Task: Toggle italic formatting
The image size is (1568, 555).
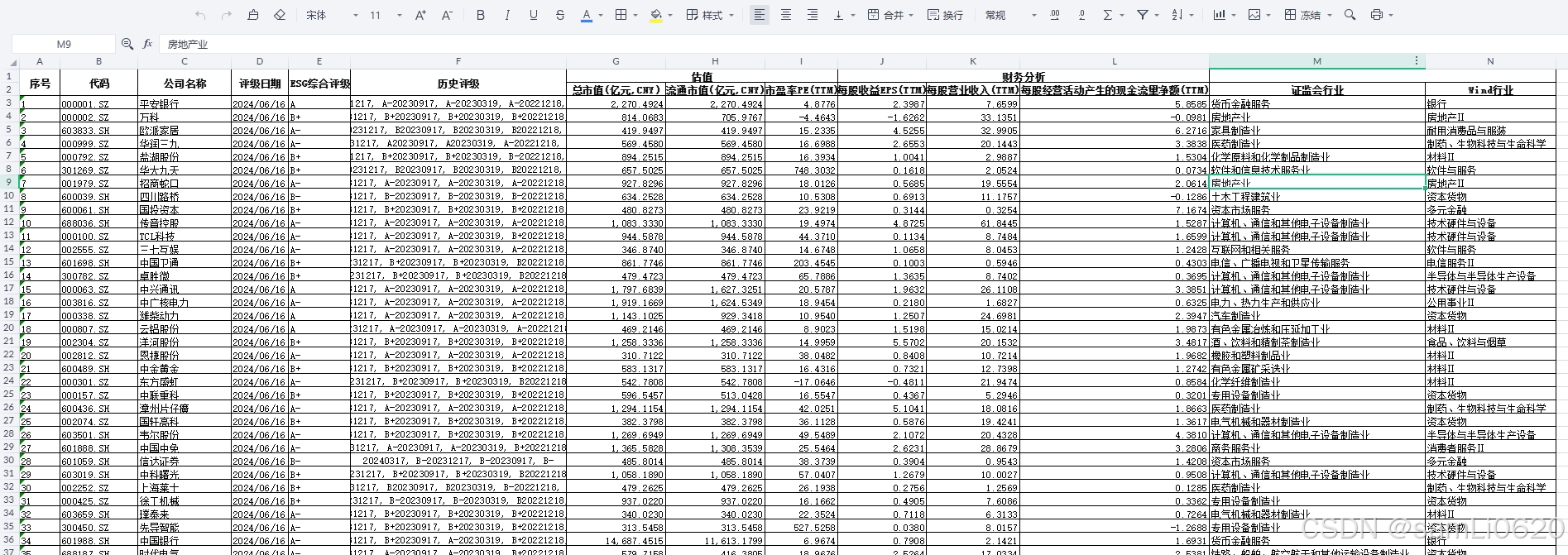Action: [x=507, y=15]
